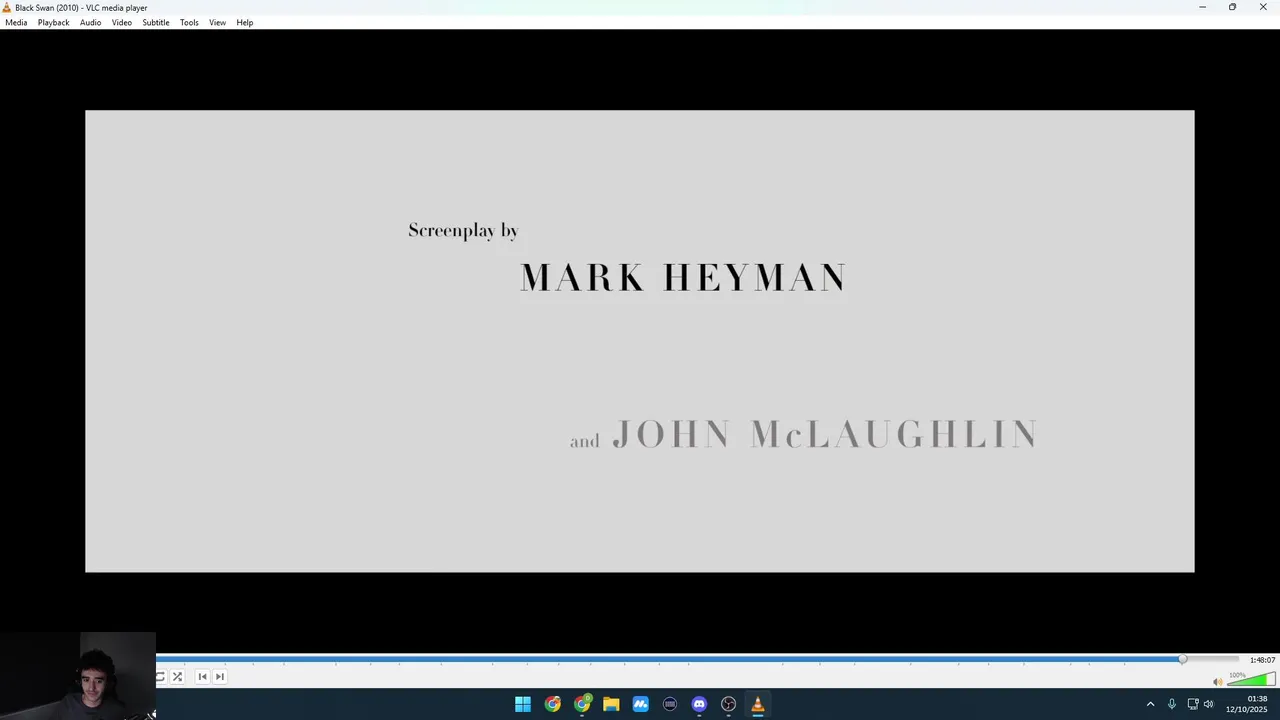The width and height of the screenshot is (1280, 720).
Task: Open the blue wave app taskbar icon
Action: point(641,704)
